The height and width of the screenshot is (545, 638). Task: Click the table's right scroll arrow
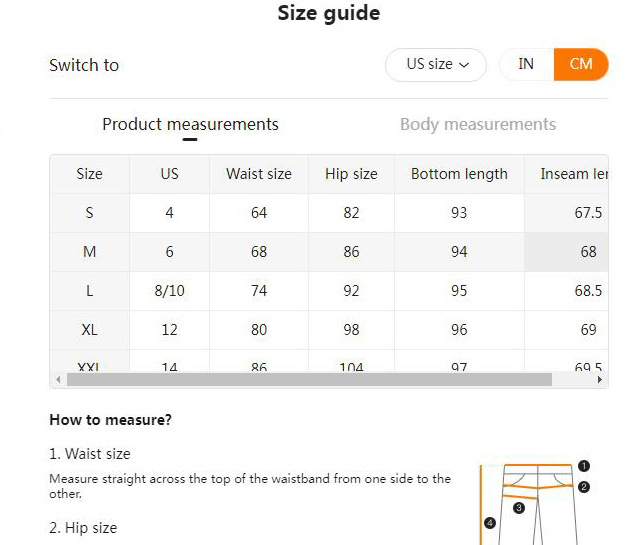(x=600, y=380)
